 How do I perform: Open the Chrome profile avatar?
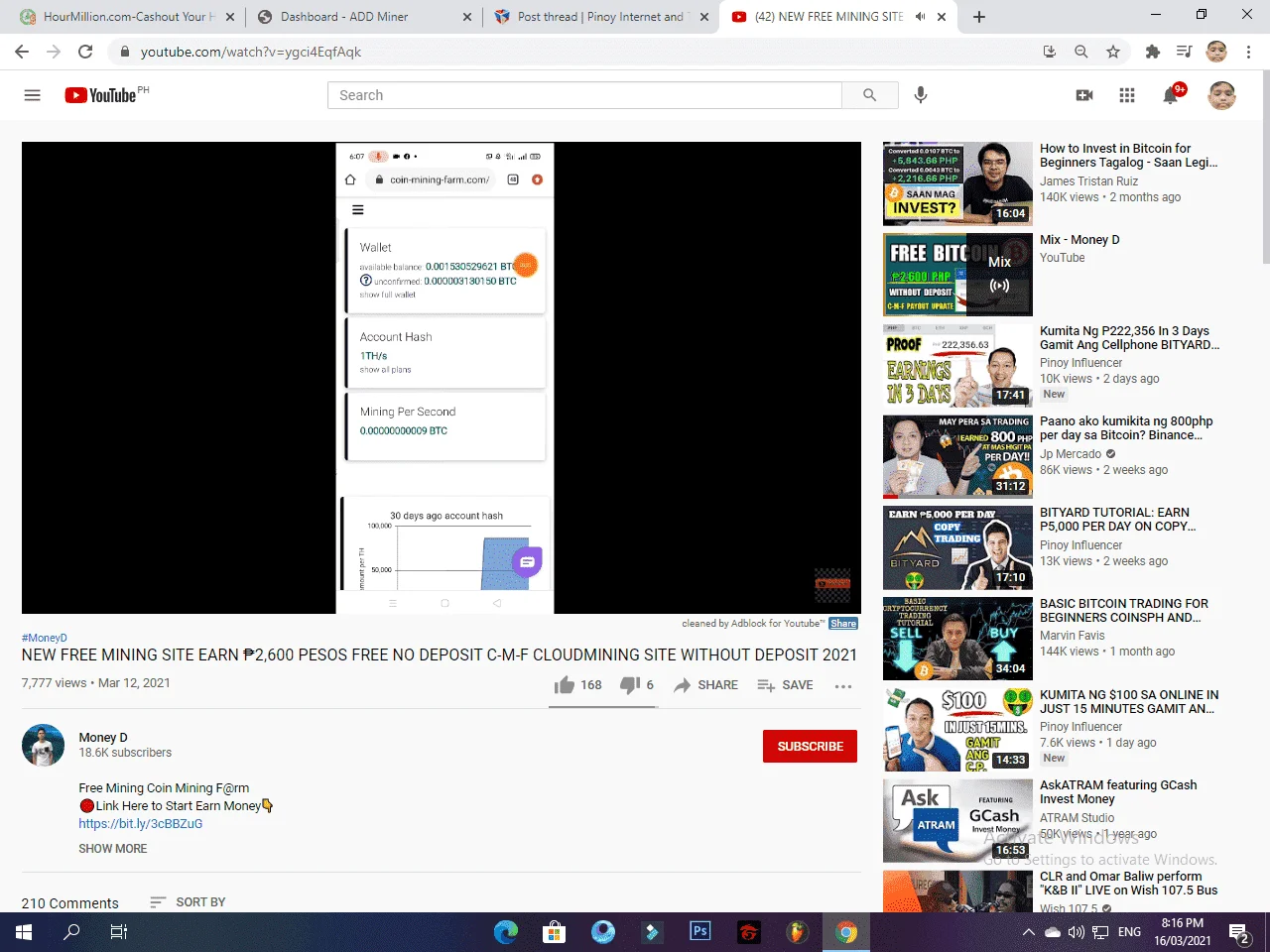[x=1216, y=52]
